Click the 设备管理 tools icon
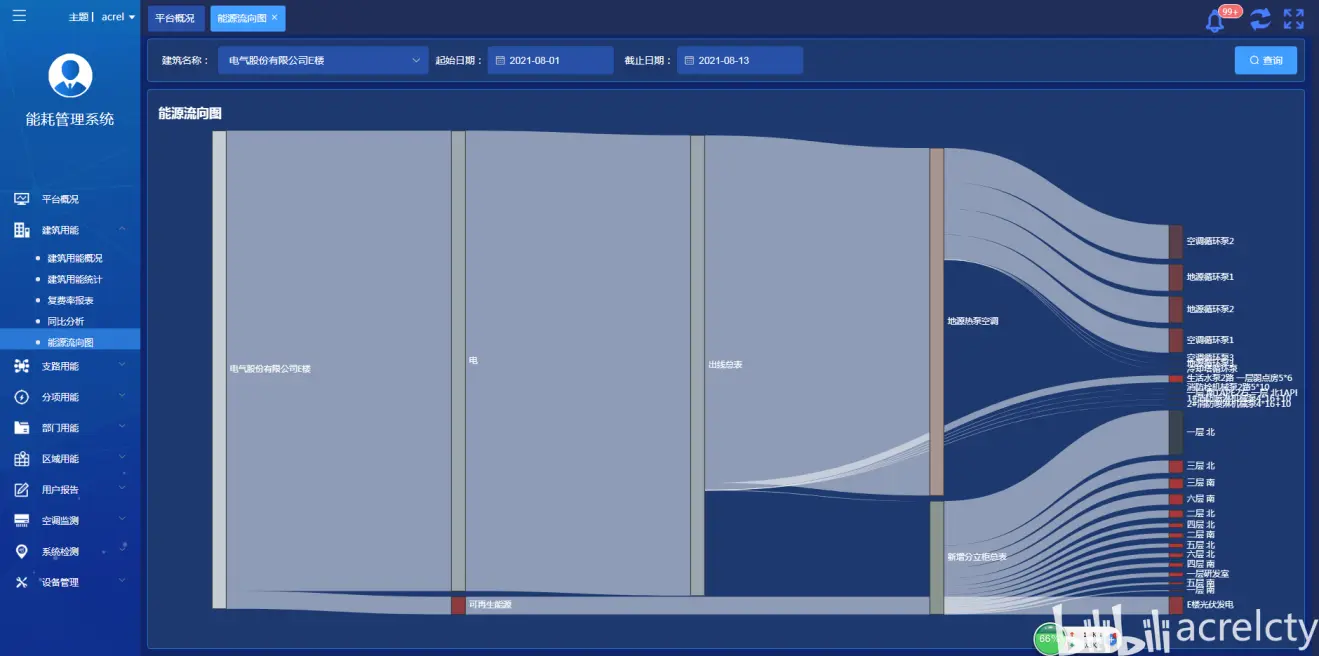 pos(21,582)
